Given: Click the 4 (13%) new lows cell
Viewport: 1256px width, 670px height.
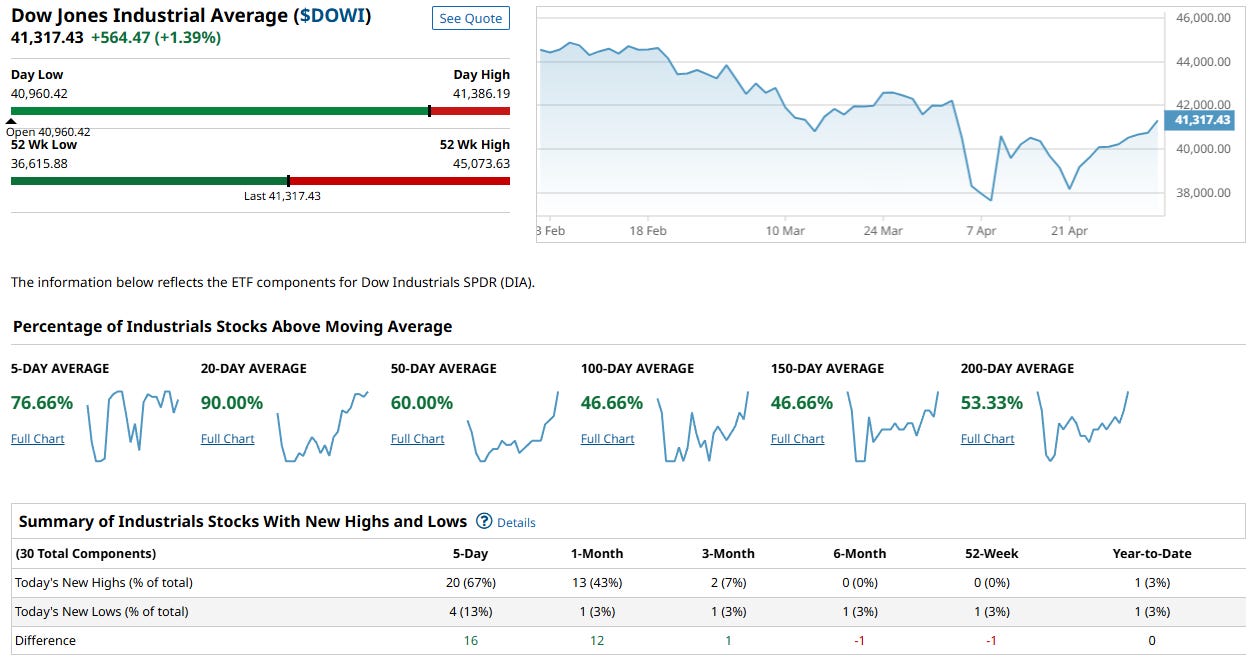Looking at the screenshot, I should click(470, 611).
